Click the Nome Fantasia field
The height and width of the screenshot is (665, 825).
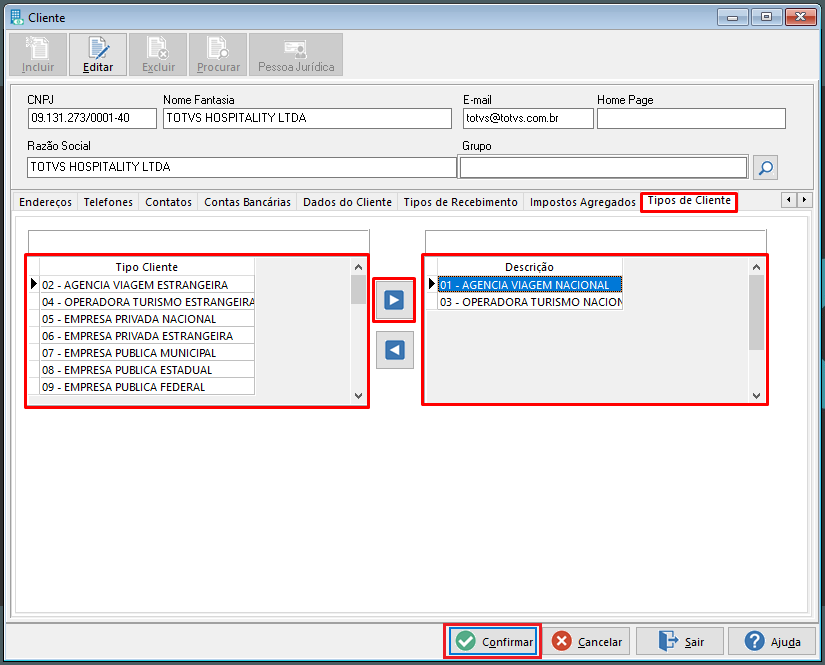pyautogui.click(x=307, y=118)
